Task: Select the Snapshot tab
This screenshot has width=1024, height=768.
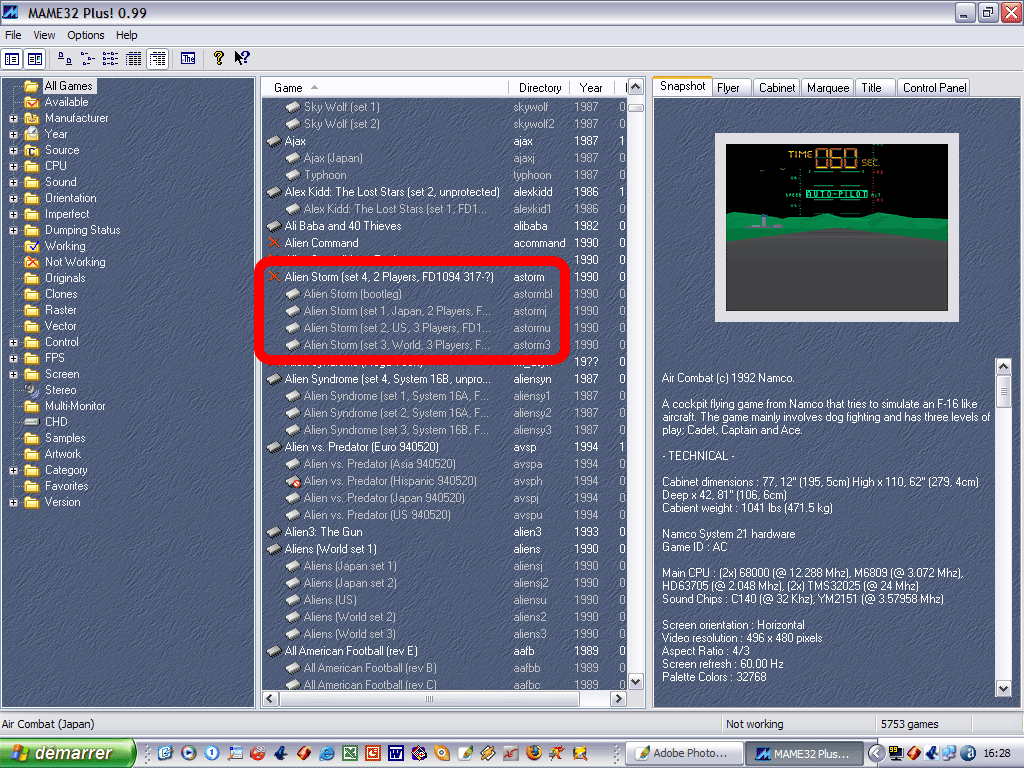Action: [x=682, y=86]
